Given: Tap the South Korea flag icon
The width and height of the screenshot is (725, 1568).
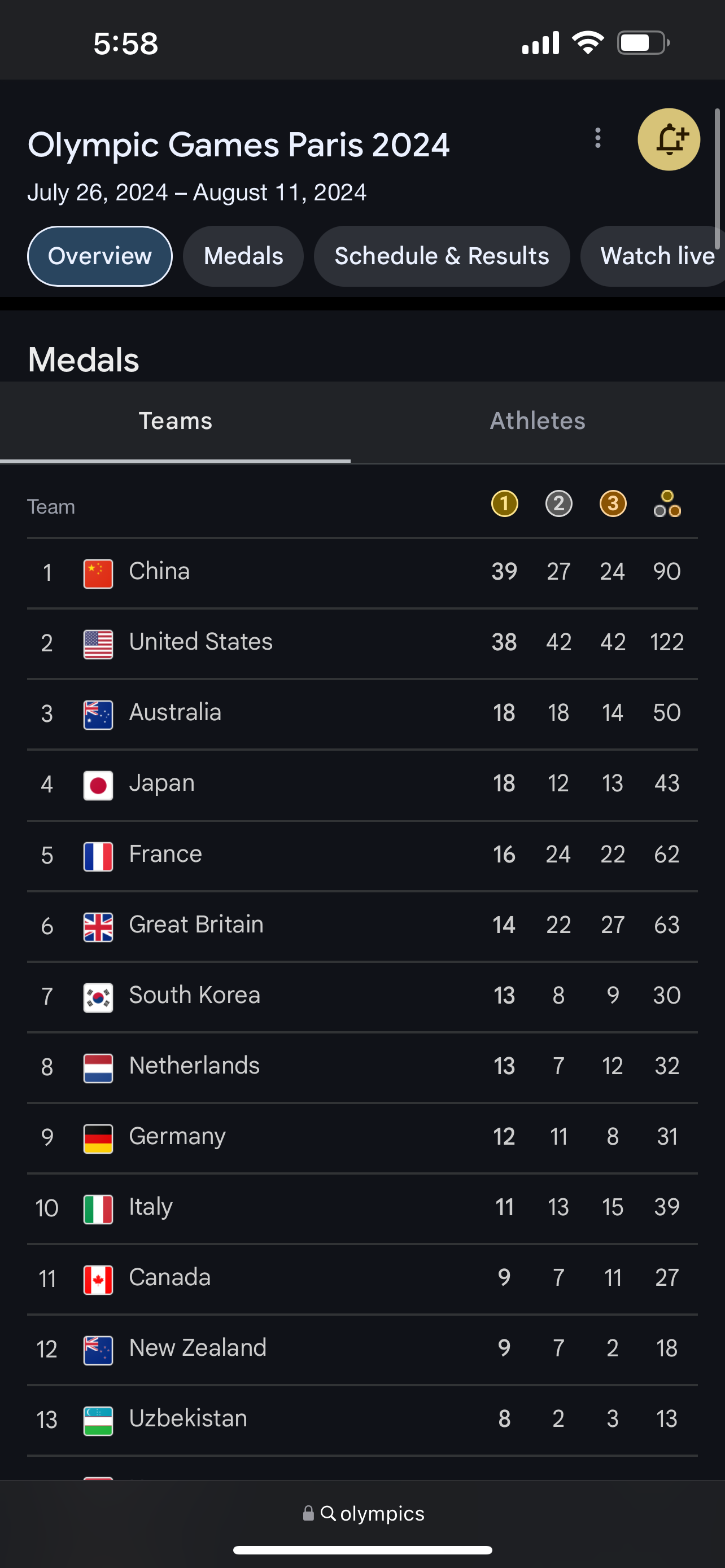Looking at the screenshot, I should point(98,997).
